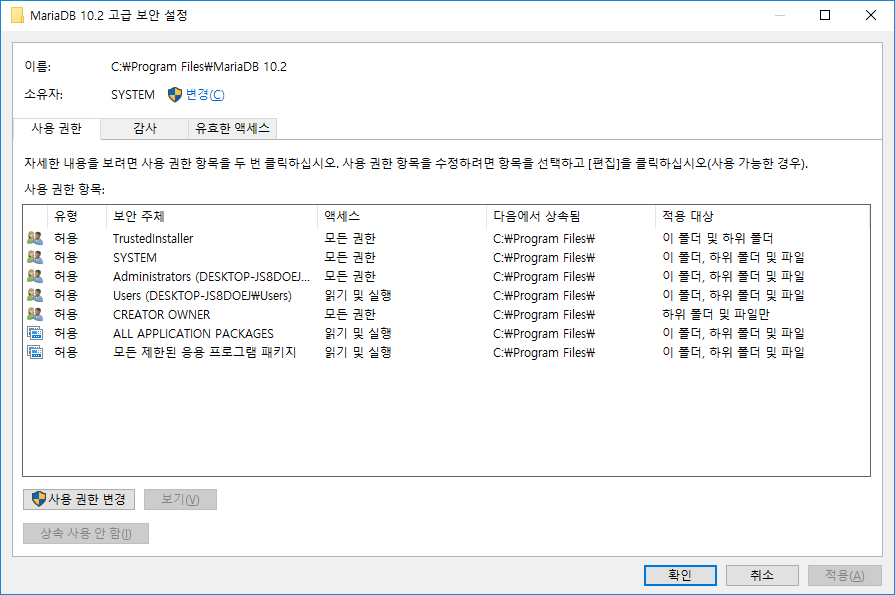Select the user icon for Administrators row
The width and height of the screenshot is (895, 595).
point(35,276)
